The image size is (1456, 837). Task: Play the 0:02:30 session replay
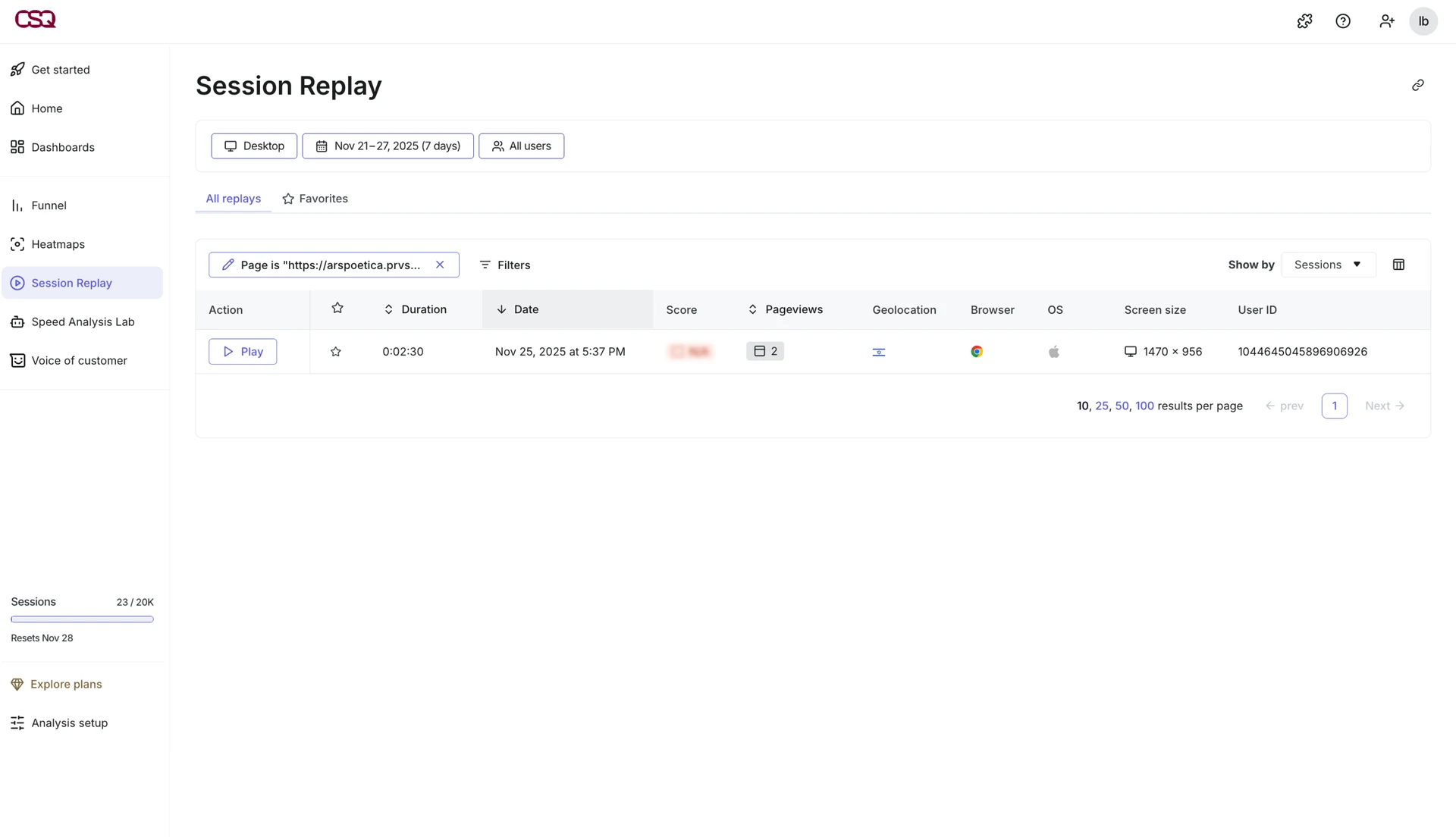click(243, 352)
